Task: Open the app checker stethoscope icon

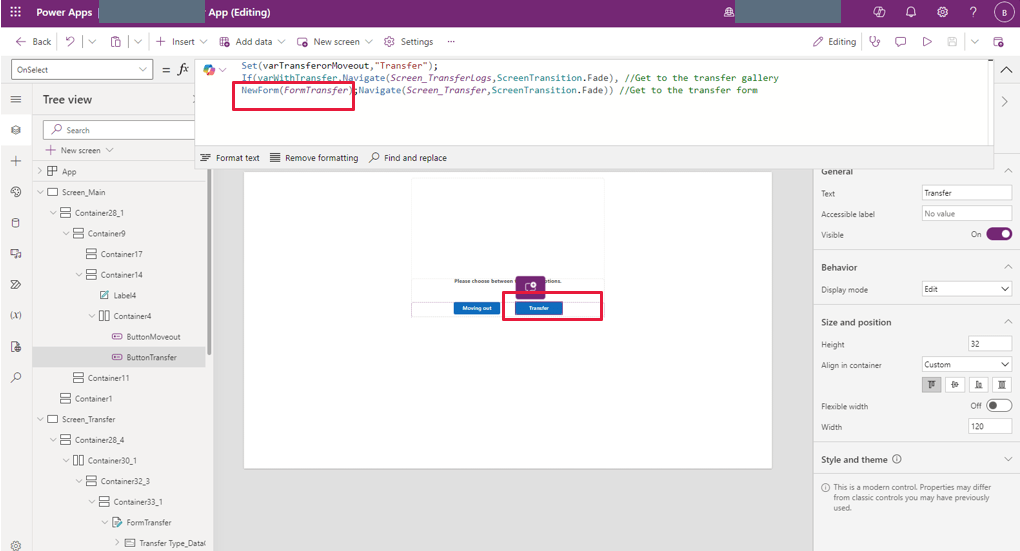Action: 875,42
